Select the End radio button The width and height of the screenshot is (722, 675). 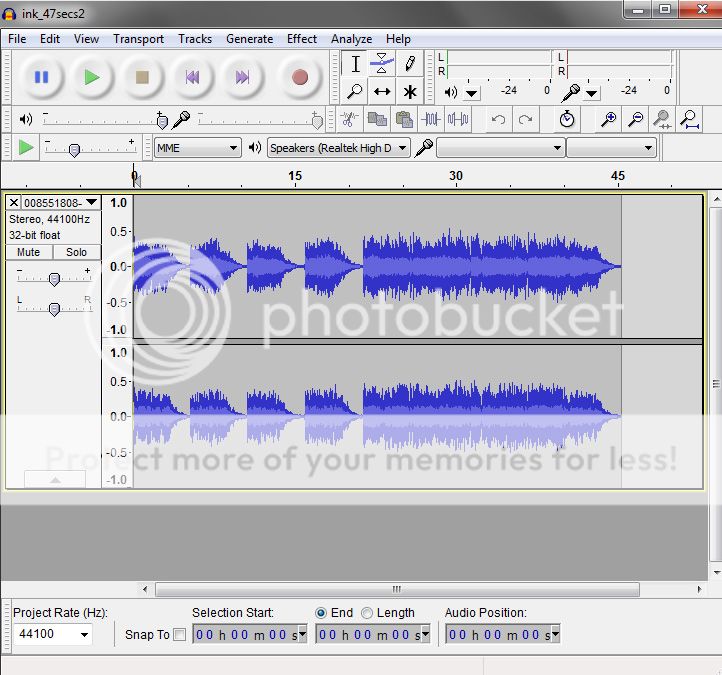(x=321, y=613)
